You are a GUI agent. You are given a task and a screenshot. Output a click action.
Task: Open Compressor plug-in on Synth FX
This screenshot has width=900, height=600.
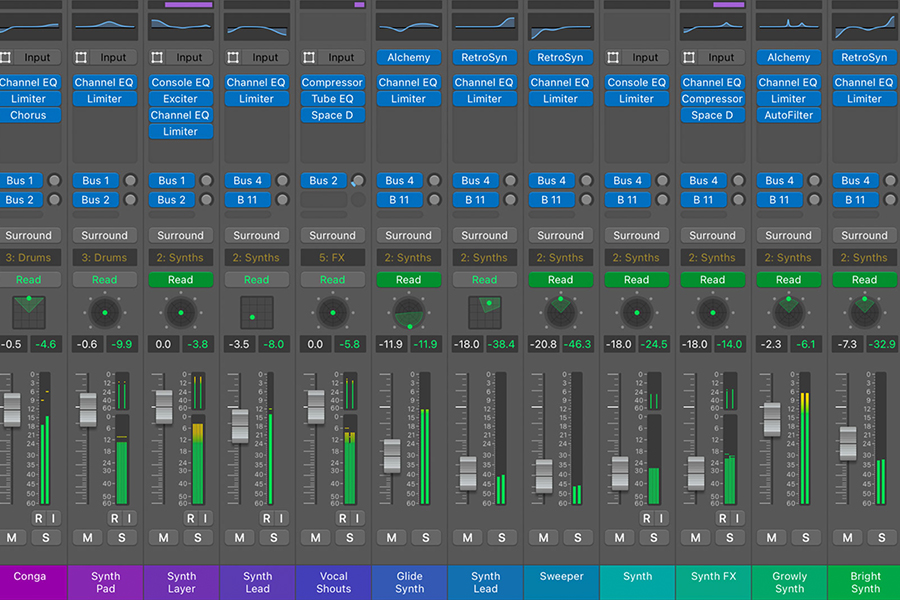click(712, 99)
